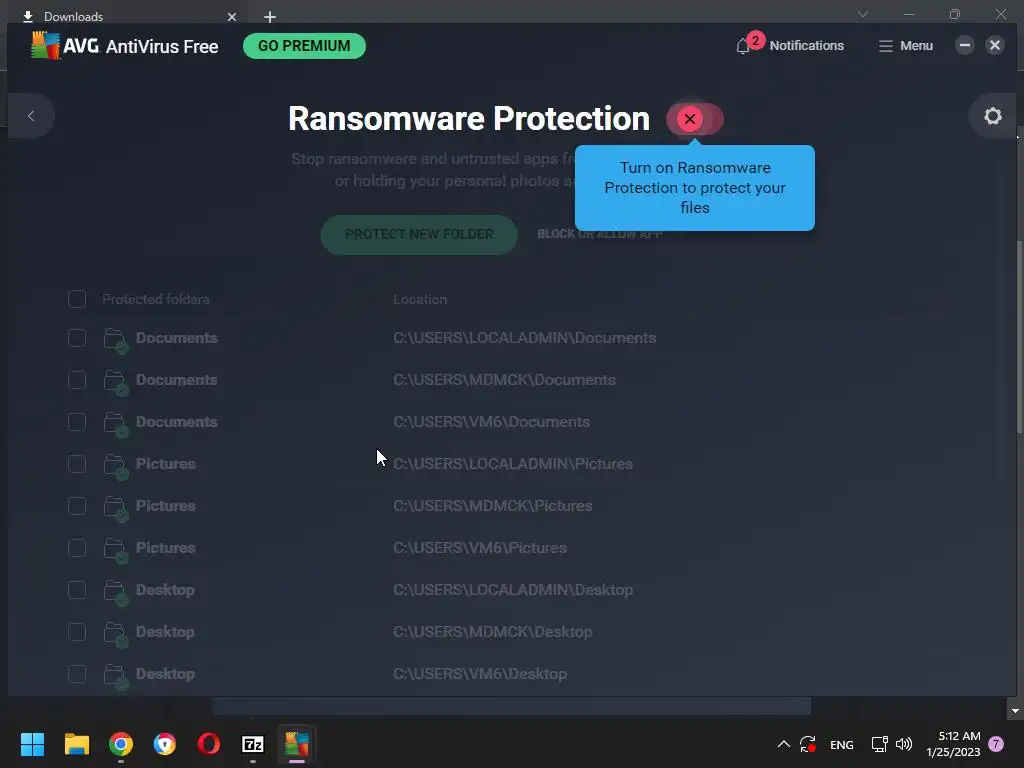Open the network display tray icon

[x=880, y=744]
